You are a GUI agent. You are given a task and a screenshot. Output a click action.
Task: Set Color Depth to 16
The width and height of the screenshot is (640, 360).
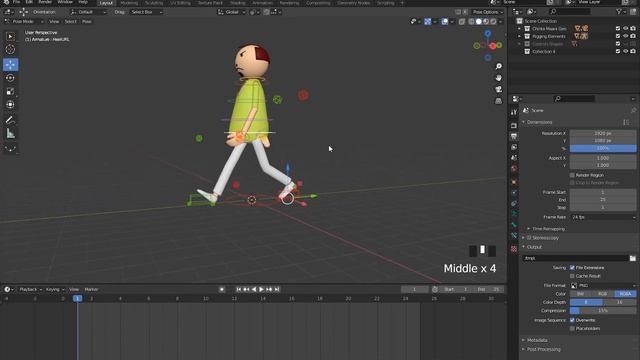(620, 302)
